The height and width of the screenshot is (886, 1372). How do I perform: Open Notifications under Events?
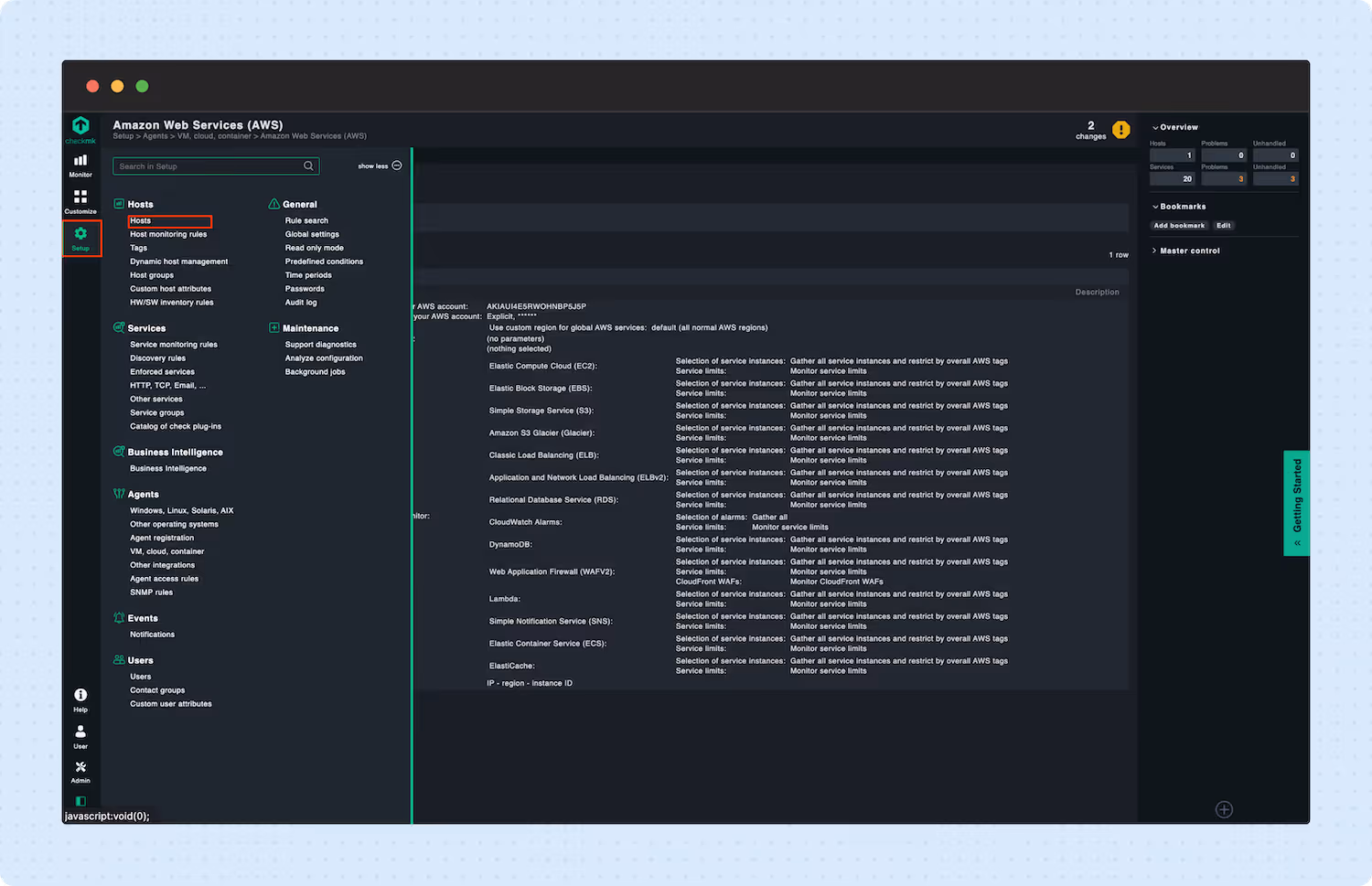click(x=152, y=634)
